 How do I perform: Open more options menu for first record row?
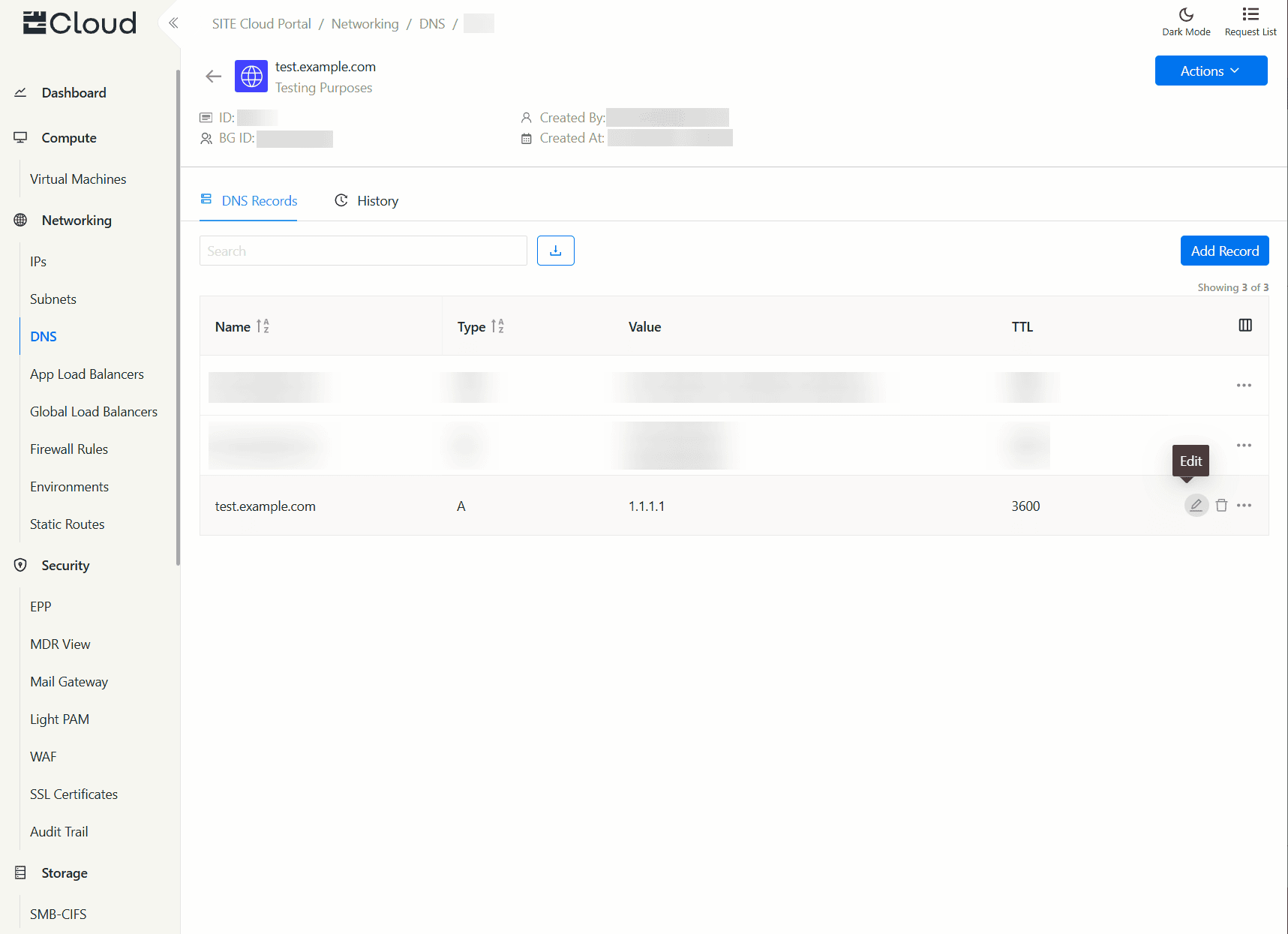coord(1244,386)
